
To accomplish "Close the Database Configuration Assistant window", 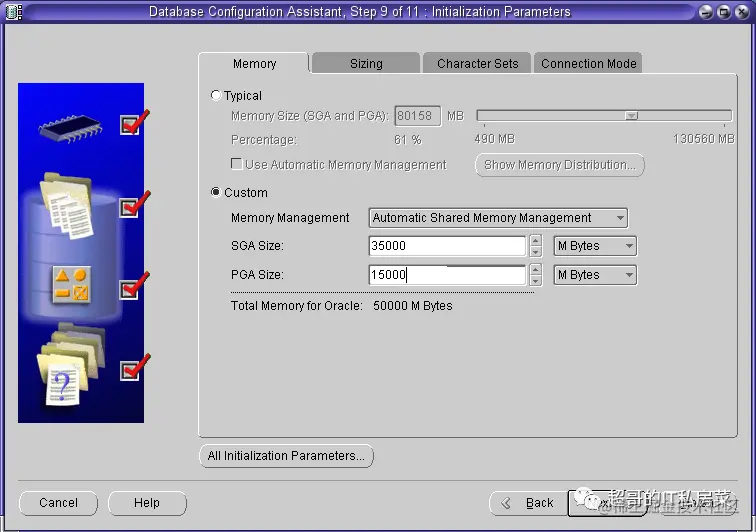I will (x=742, y=12).
